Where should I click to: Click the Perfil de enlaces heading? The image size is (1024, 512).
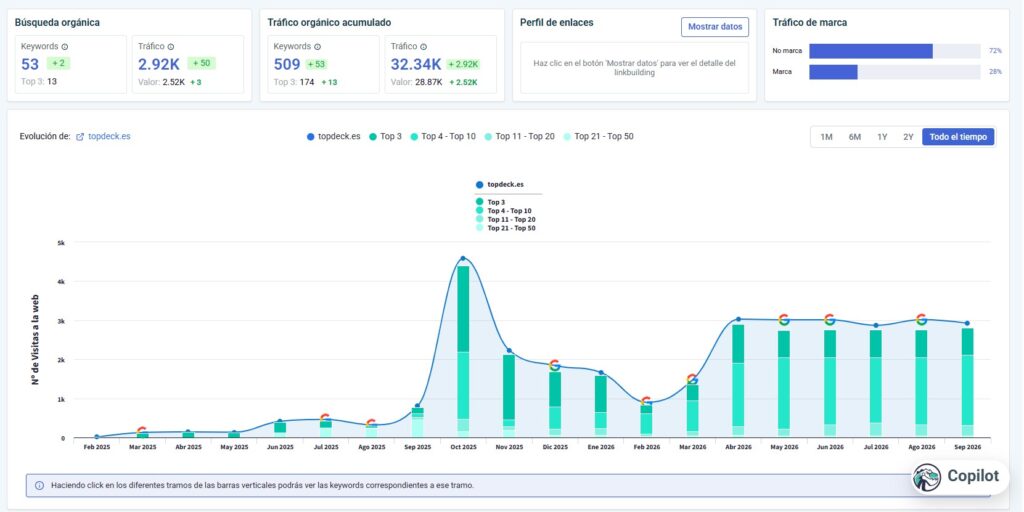(x=556, y=22)
